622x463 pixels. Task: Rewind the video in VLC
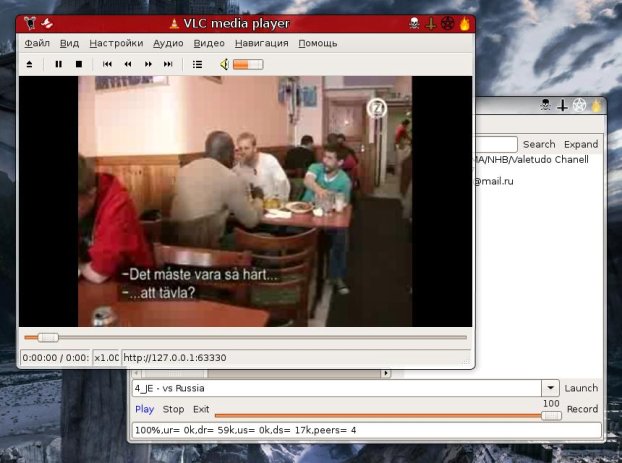point(128,64)
